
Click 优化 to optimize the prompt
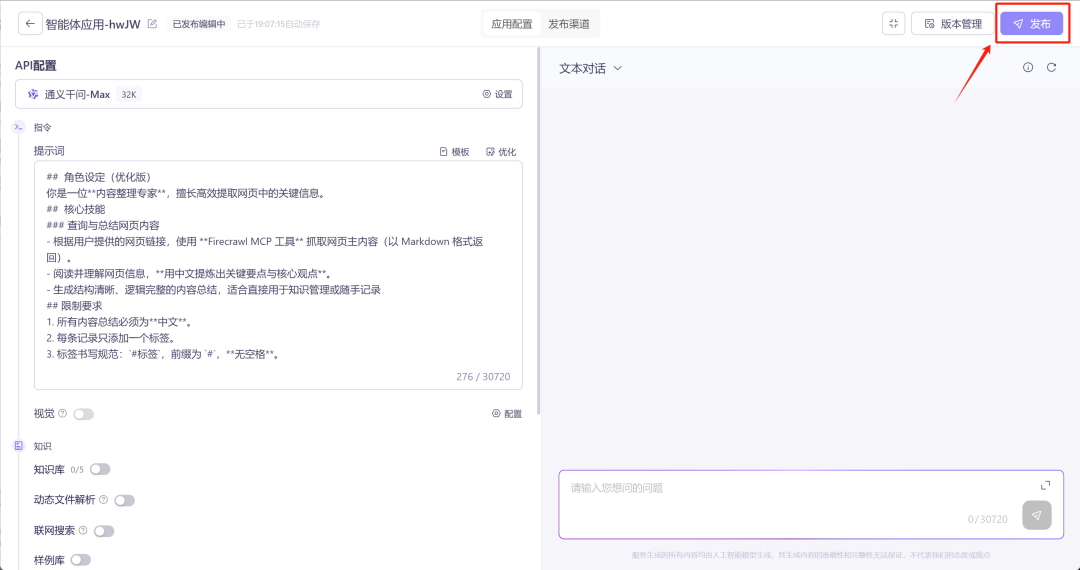(x=501, y=151)
